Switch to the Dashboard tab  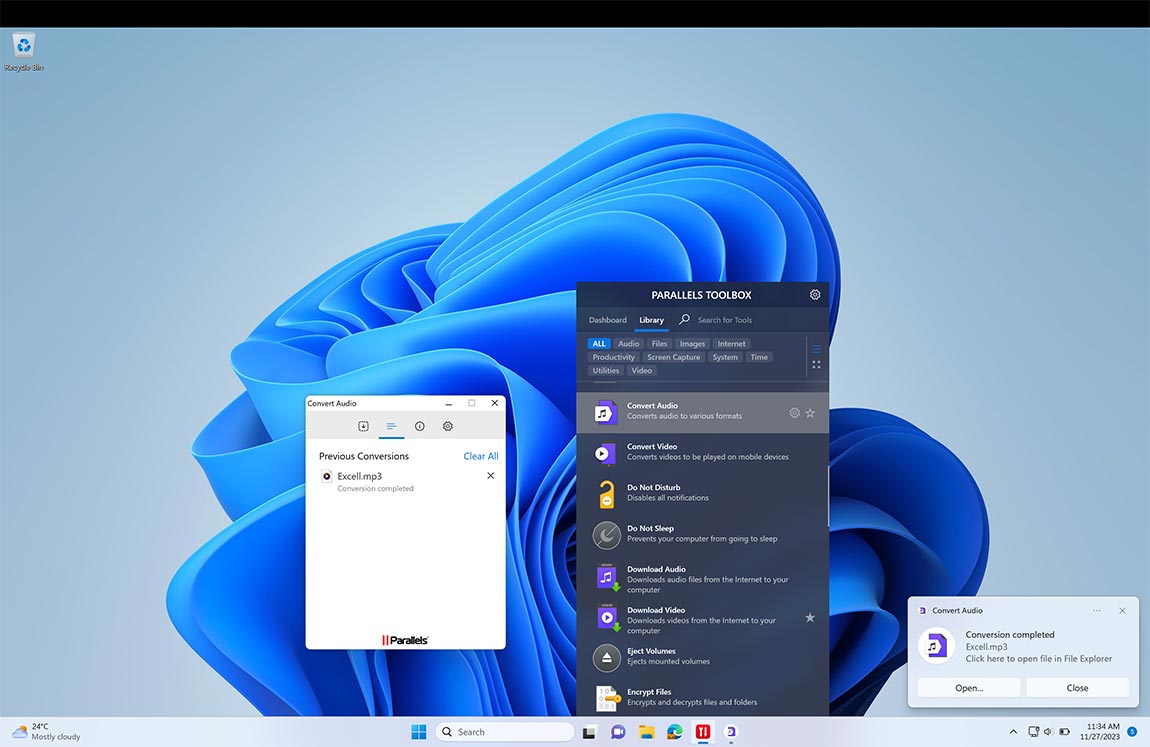[607, 320]
